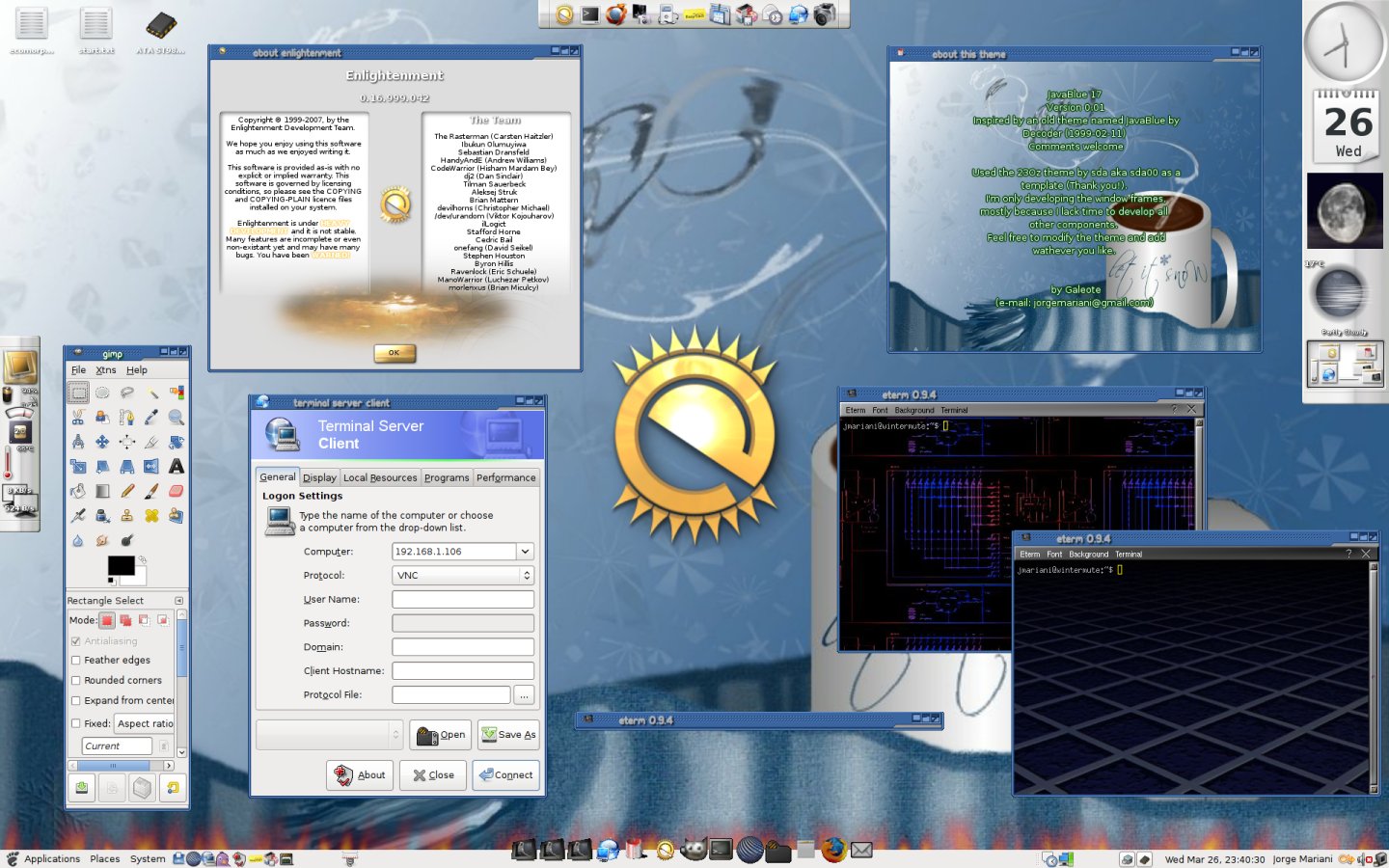The image size is (1389, 868).
Task: Click the About button in Terminal Server Client
Action: [360, 775]
